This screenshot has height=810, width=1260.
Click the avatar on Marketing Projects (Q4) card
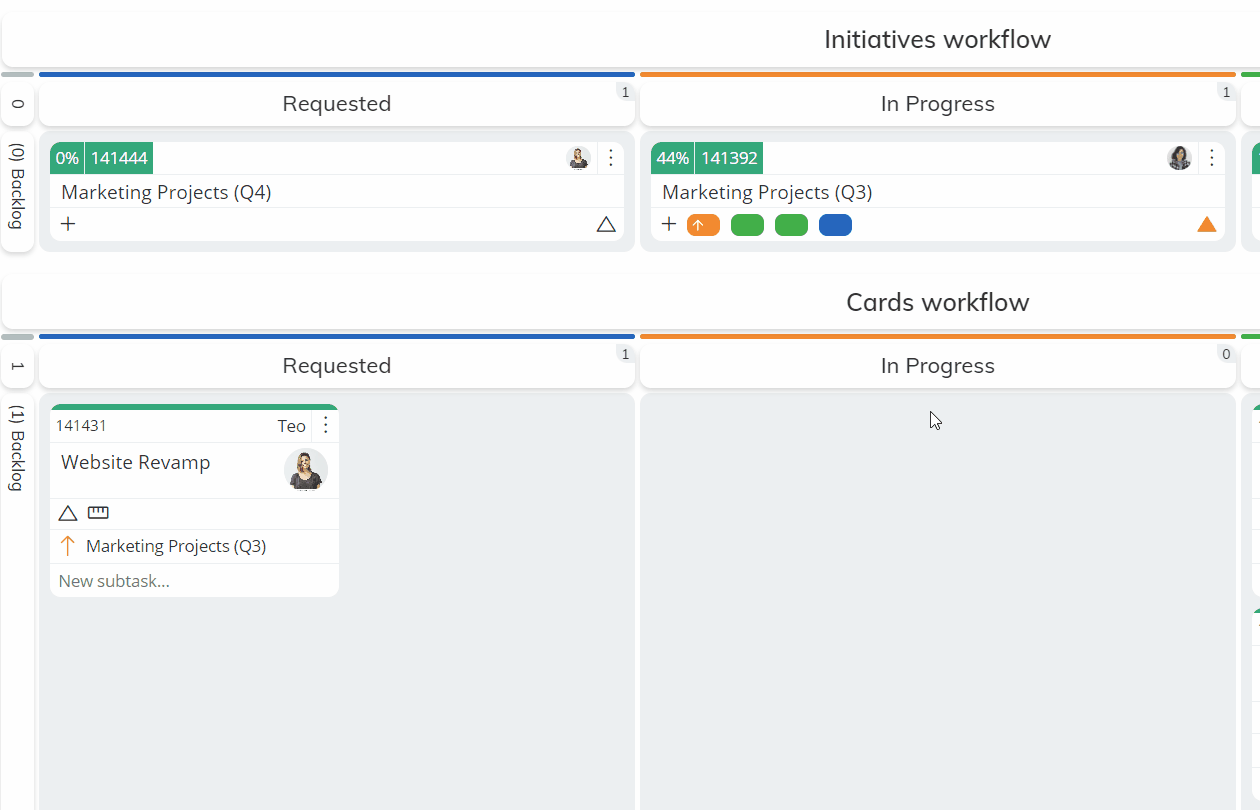coord(578,157)
